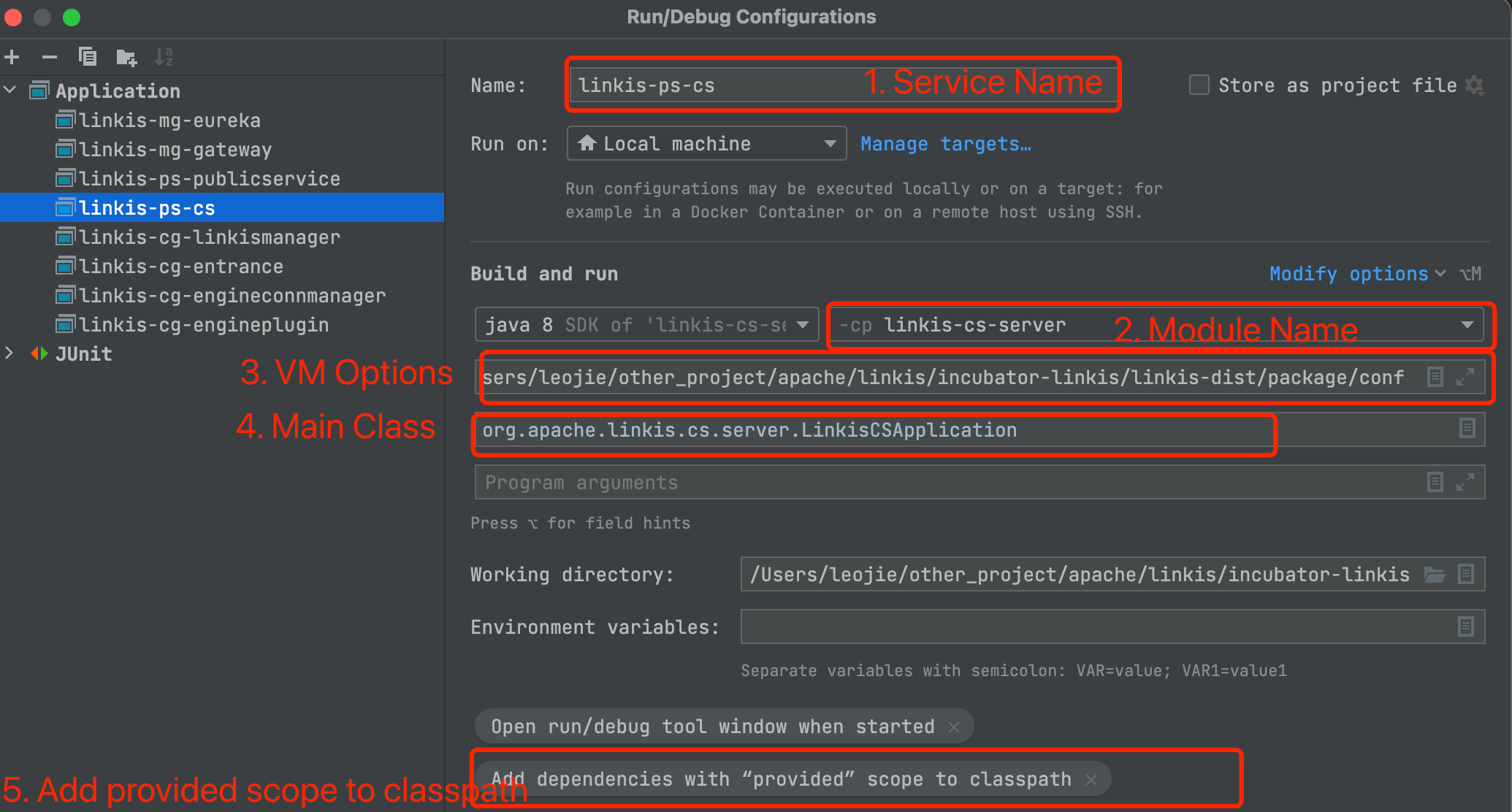Select the linkis-mg-gateway configuration
1512x812 pixels.
pyautogui.click(x=175, y=150)
